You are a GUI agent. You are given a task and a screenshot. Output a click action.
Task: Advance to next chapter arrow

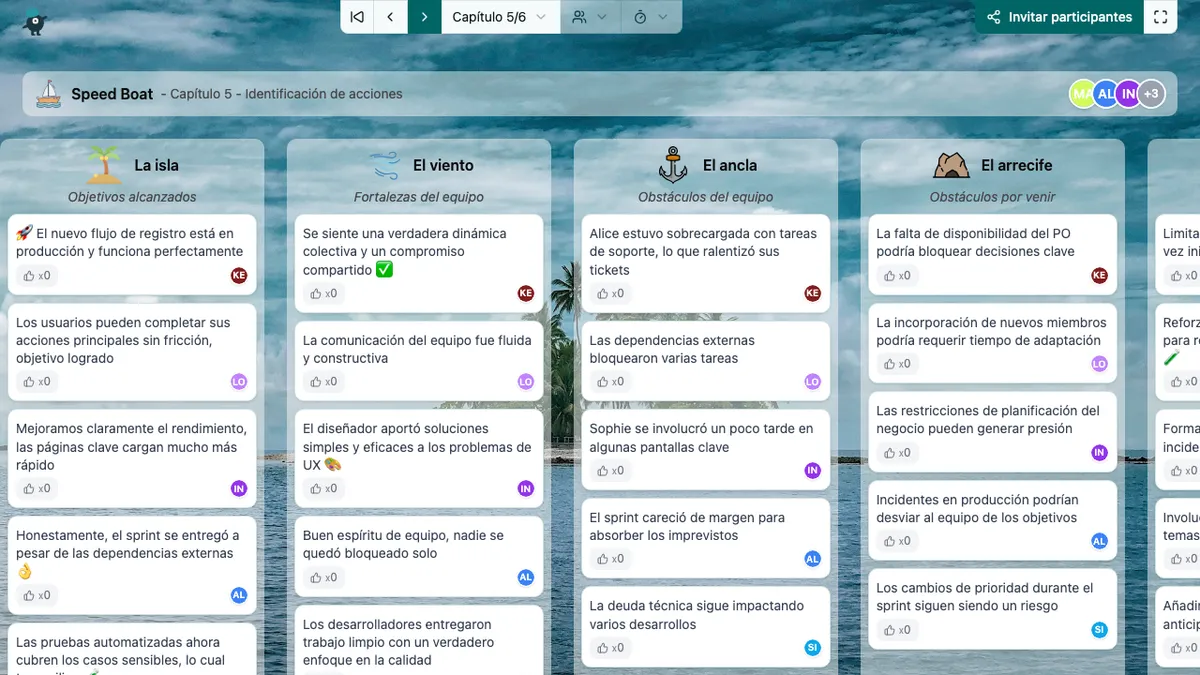coord(424,17)
